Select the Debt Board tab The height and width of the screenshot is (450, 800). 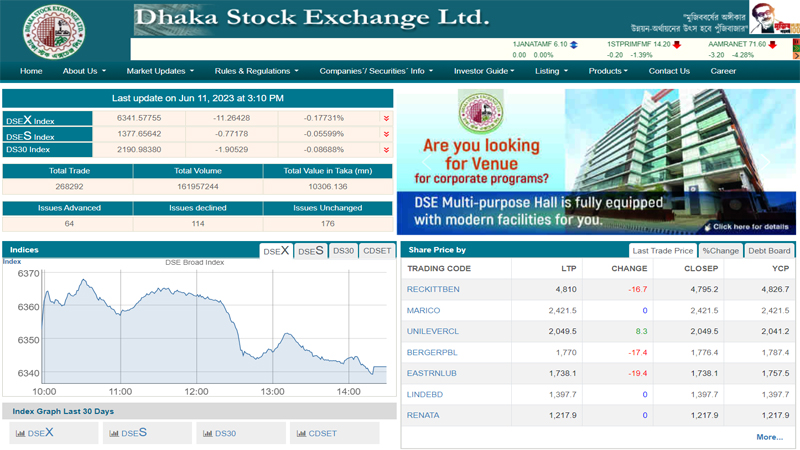click(x=769, y=251)
